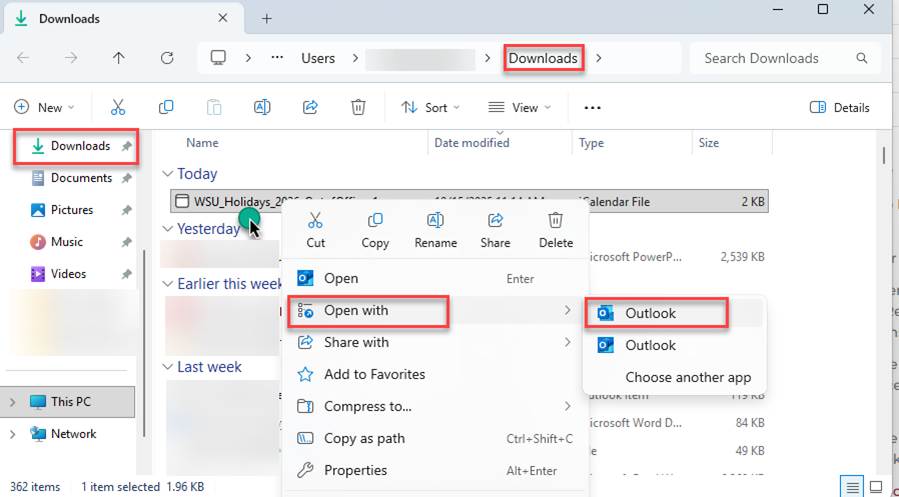Toggle the Details pane button
This screenshot has width=899, height=497.
click(839, 107)
